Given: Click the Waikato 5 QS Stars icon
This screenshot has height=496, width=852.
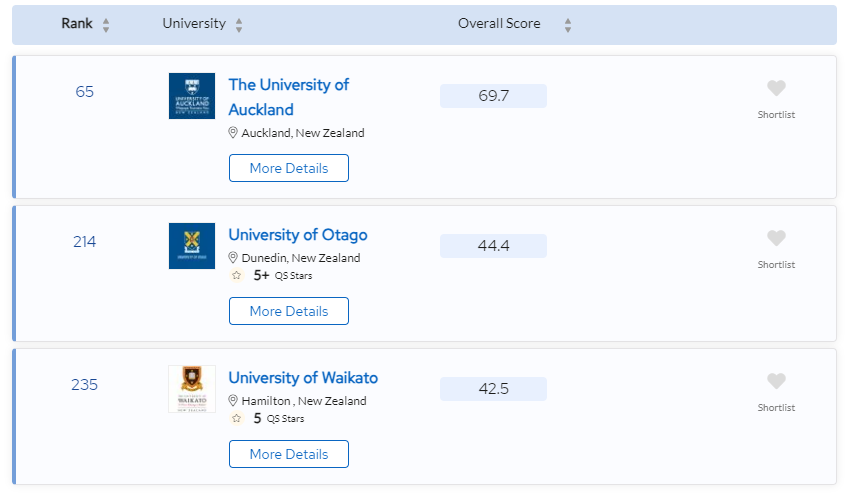Looking at the screenshot, I should 236,418.
